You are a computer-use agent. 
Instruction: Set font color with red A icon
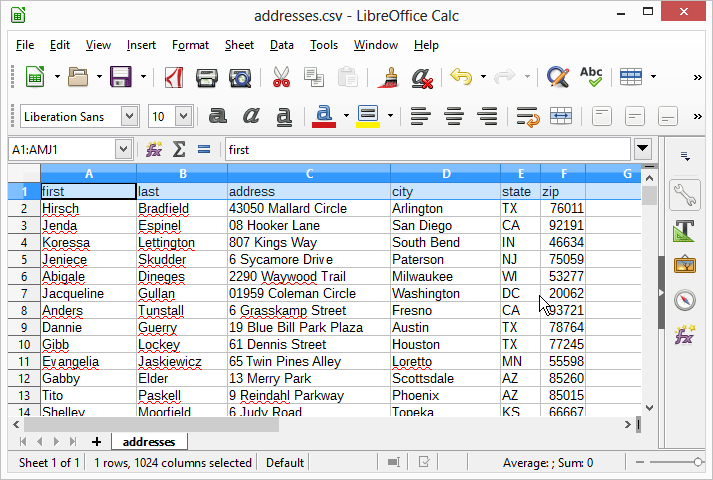click(324, 116)
